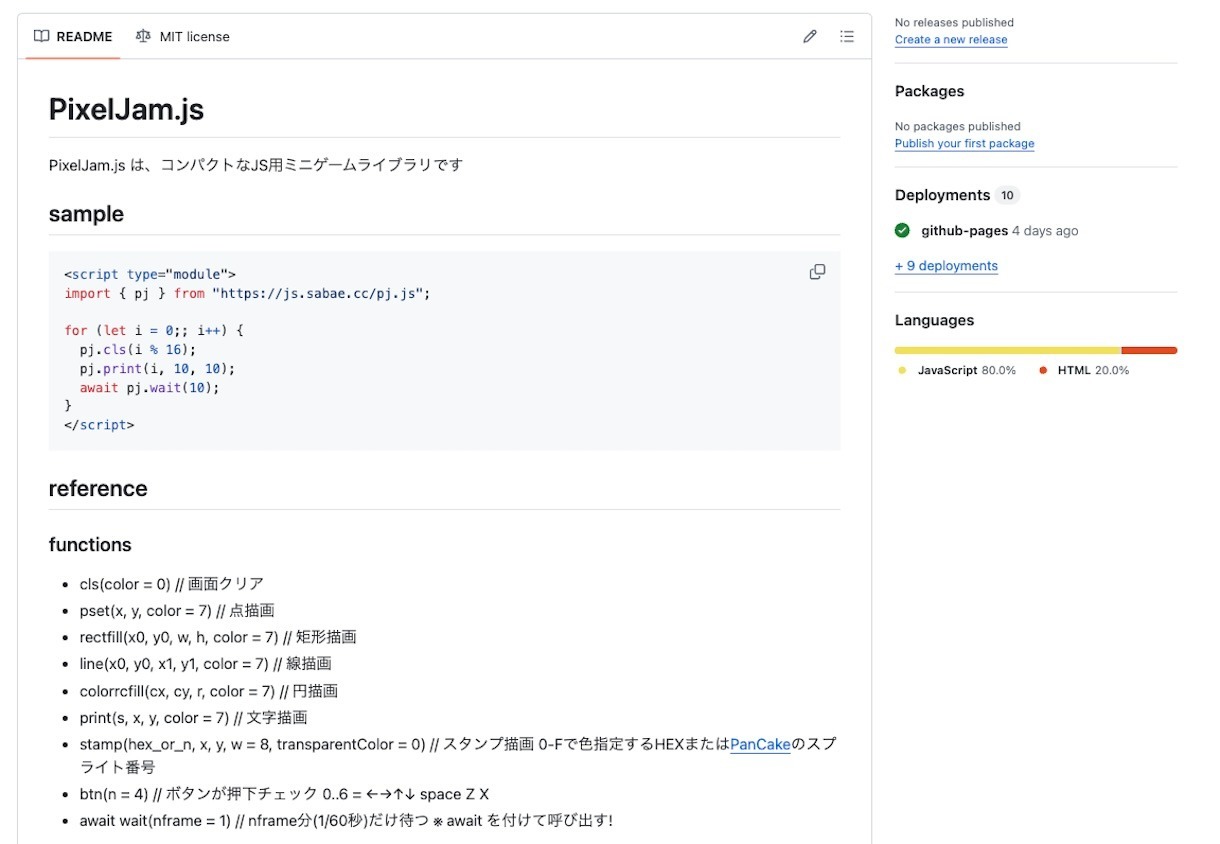Switch to the MIT license tab
Screen dimensions: 1220x844
click(x=183, y=37)
